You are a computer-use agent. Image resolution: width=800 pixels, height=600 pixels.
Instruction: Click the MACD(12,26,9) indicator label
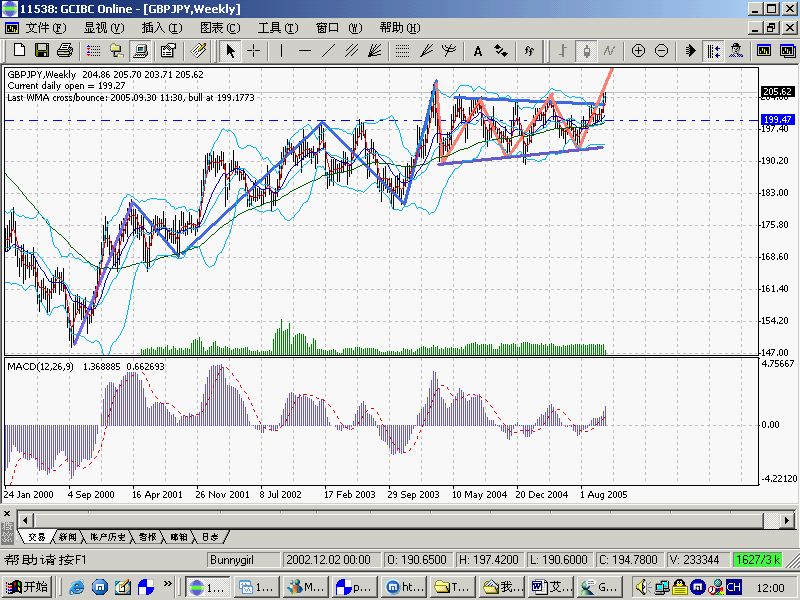[40, 366]
